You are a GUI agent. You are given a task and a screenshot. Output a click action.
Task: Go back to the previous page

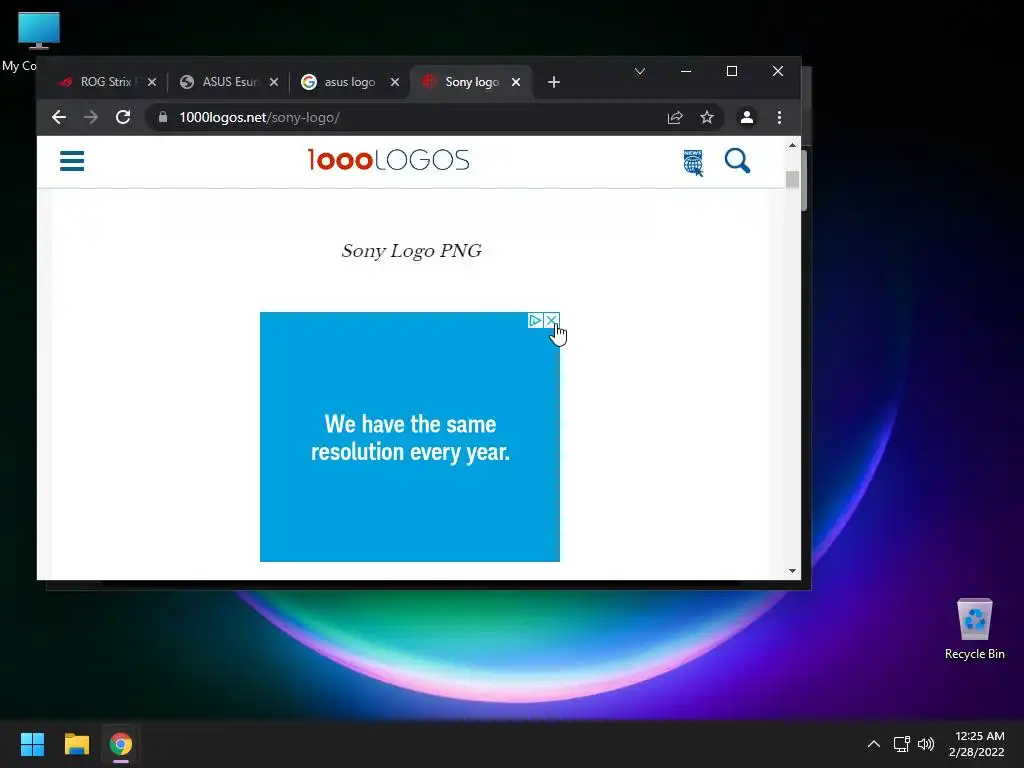click(59, 118)
